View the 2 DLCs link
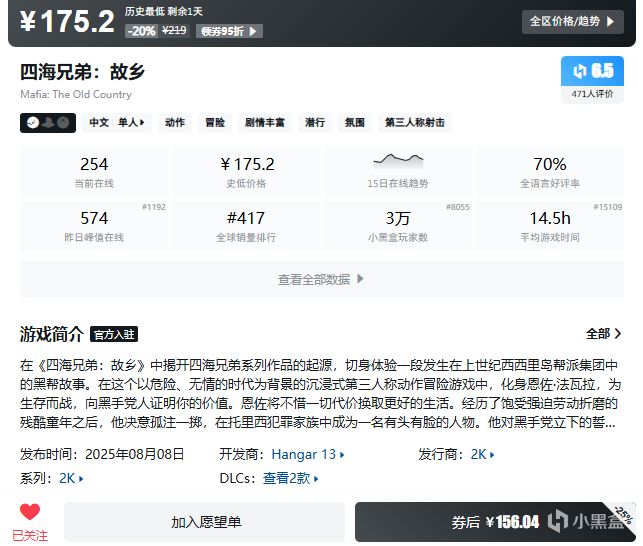The height and width of the screenshot is (546, 643). point(290,478)
